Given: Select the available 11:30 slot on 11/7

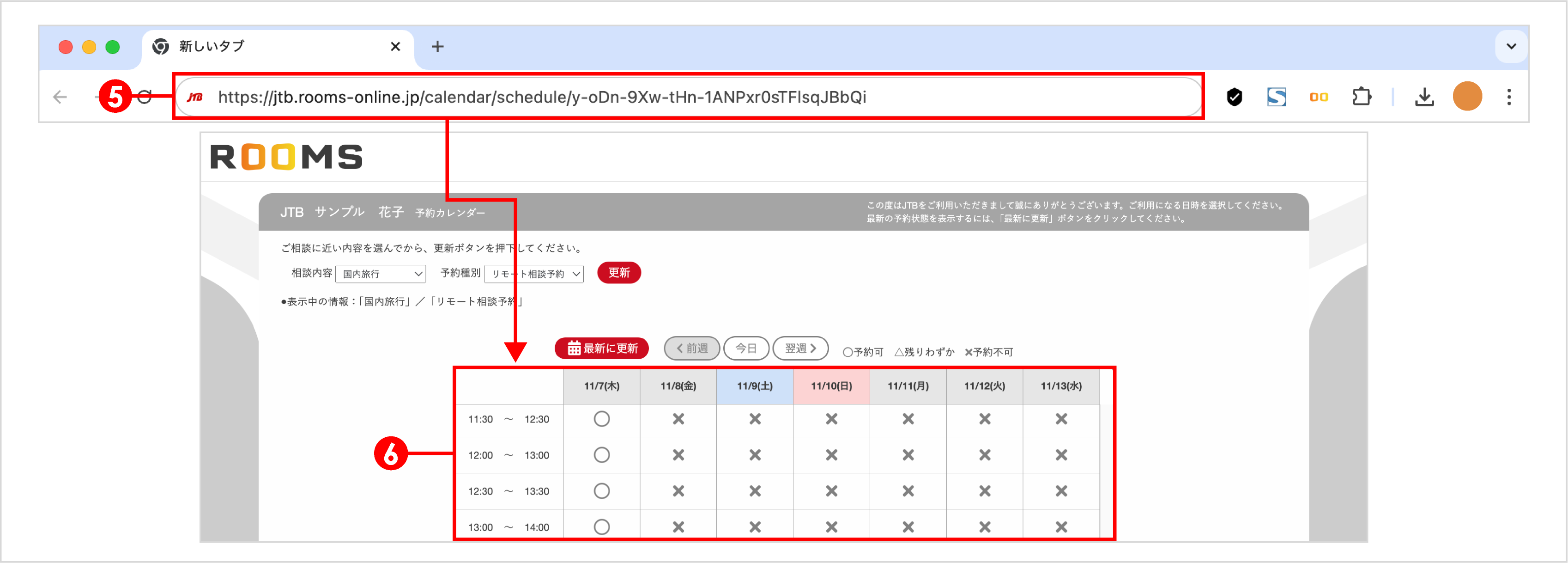Looking at the screenshot, I should 602,419.
